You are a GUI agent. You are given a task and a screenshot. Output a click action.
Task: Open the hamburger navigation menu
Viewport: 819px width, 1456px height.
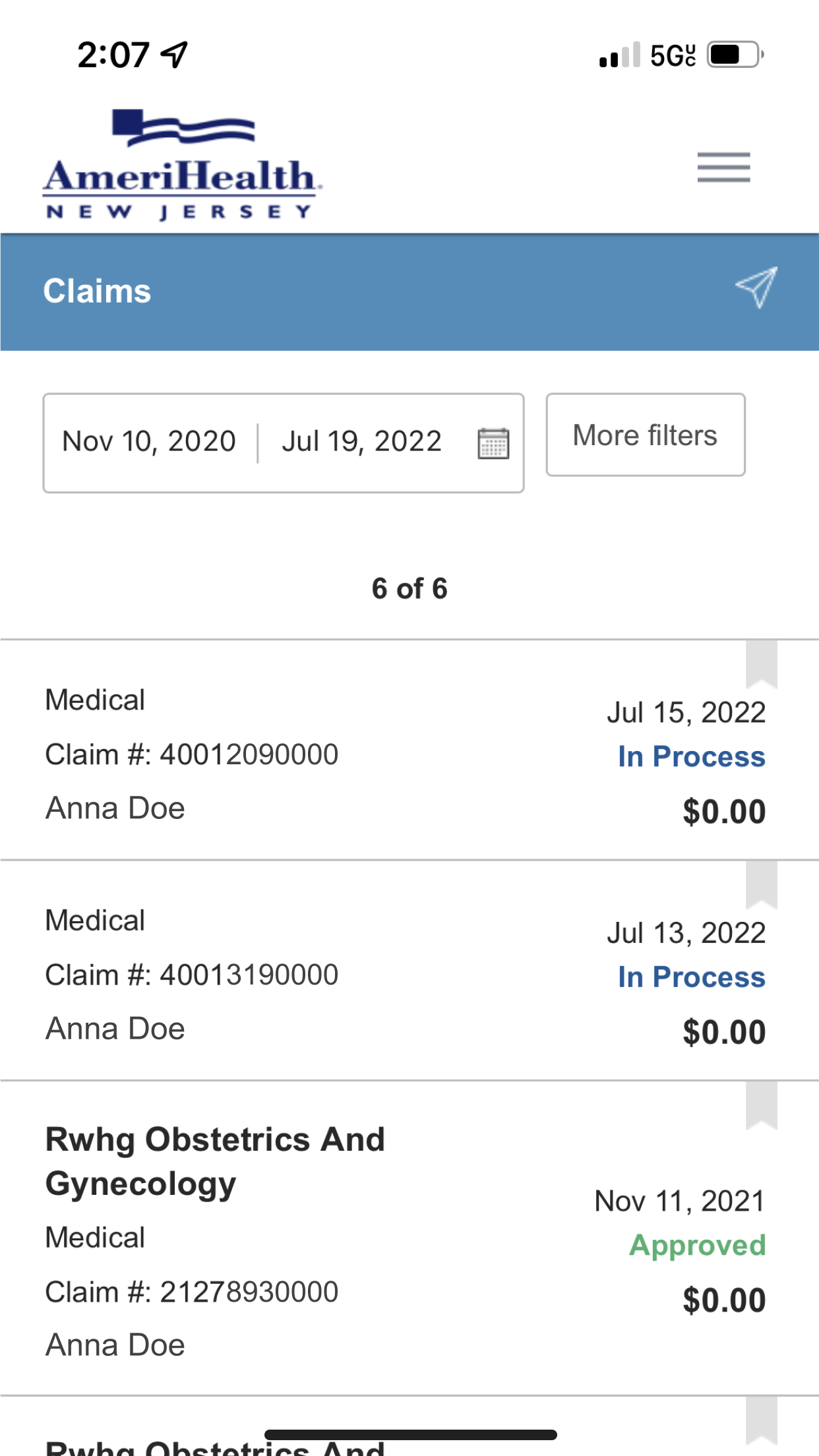pyautogui.click(x=723, y=167)
